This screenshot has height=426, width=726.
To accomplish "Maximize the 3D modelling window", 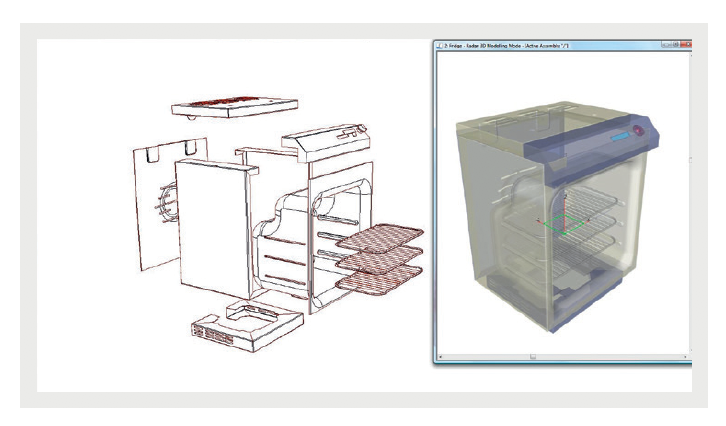I will pos(676,44).
